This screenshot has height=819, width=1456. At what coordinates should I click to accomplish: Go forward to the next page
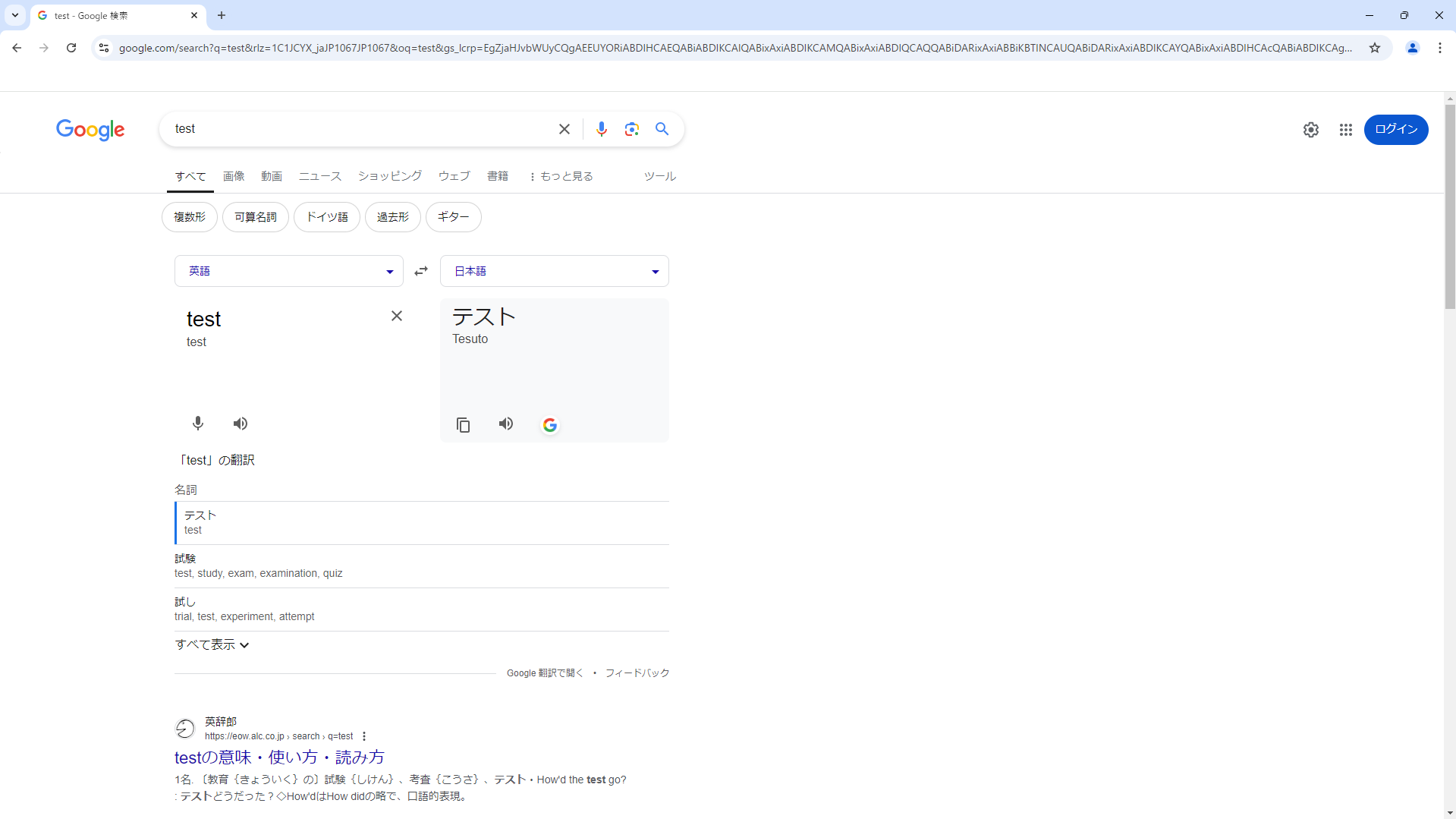[44, 48]
